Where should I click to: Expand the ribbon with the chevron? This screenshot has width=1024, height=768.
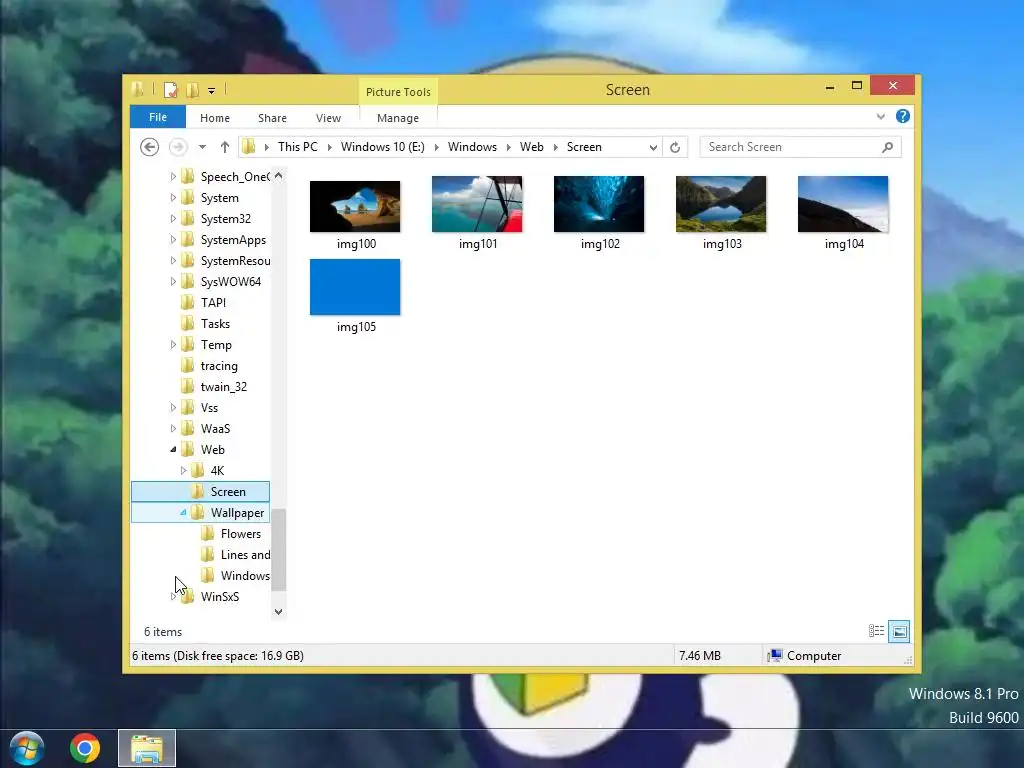(880, 116)
